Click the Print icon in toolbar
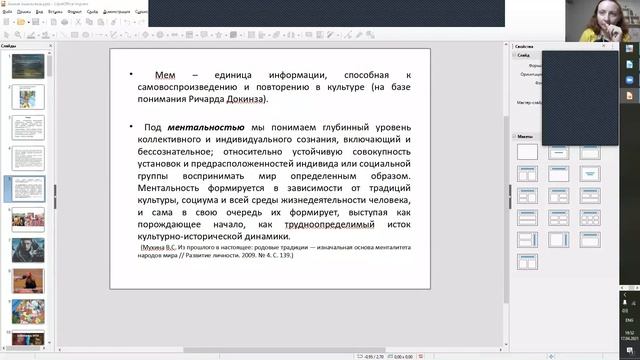The height and width of the screenshot is (360, 640). [x=64, y=22]
